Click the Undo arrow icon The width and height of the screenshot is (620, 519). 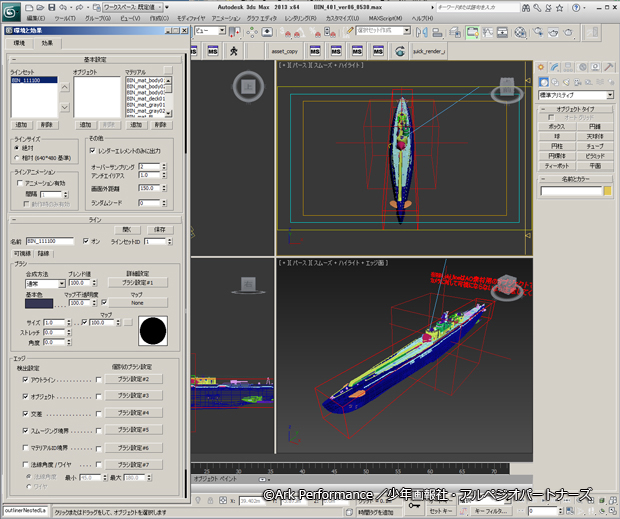[62, 8]
